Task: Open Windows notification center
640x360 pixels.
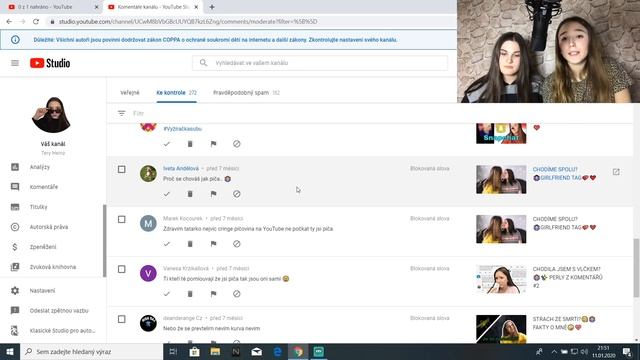Action: (627, 352)
